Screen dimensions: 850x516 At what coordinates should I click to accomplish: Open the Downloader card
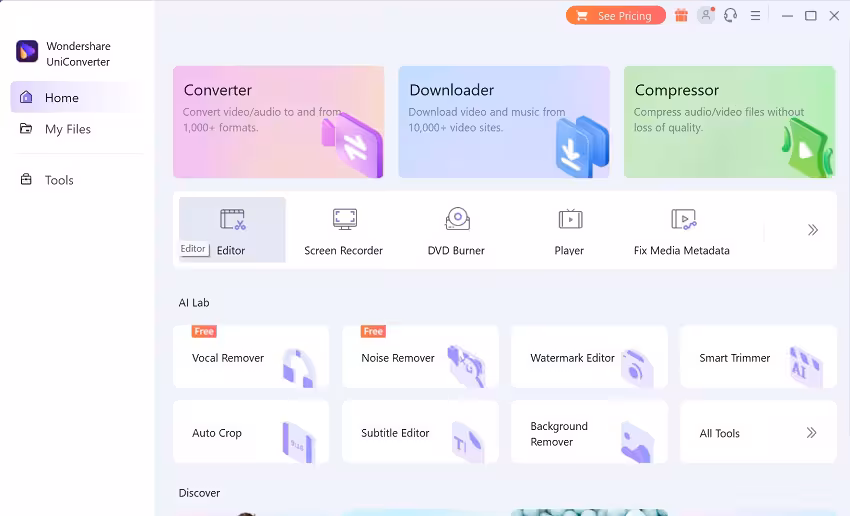[504, 122]
